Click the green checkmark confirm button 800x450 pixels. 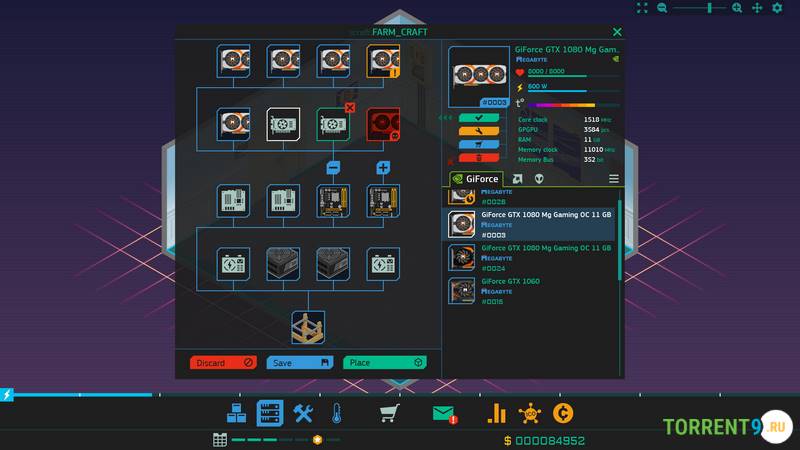[x=479, y=118]
